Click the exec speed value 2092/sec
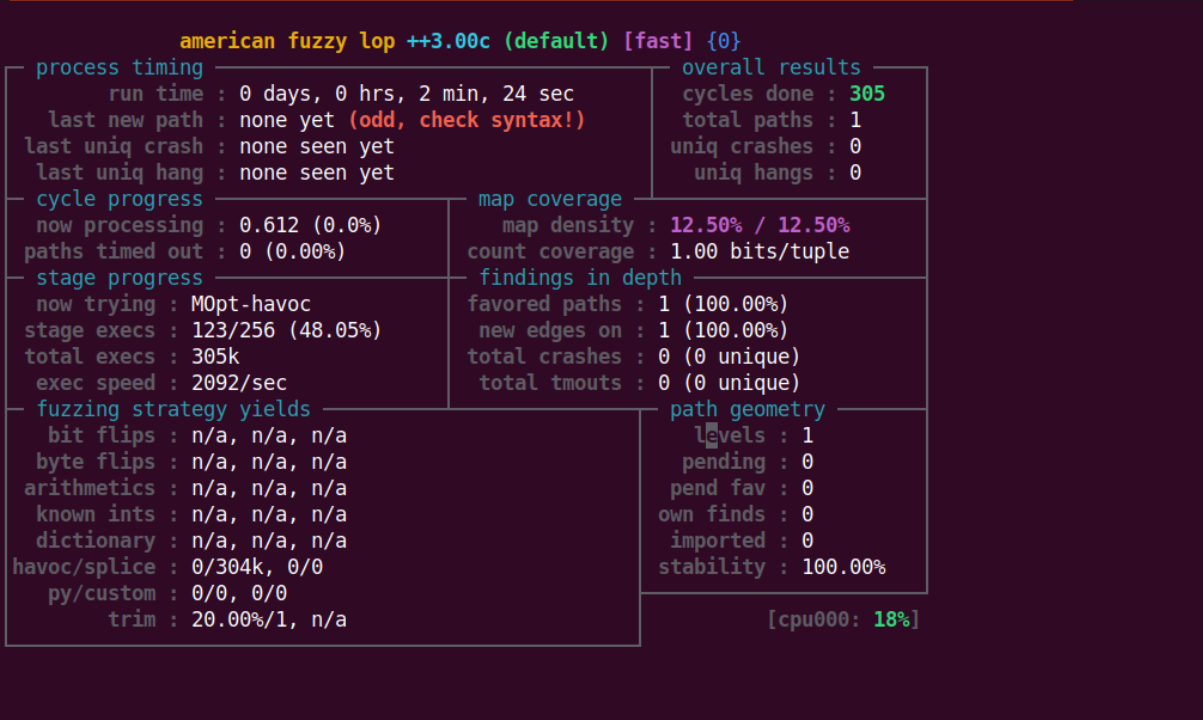Viewport: 1203px width, 720px height. (x=239, y=383)
